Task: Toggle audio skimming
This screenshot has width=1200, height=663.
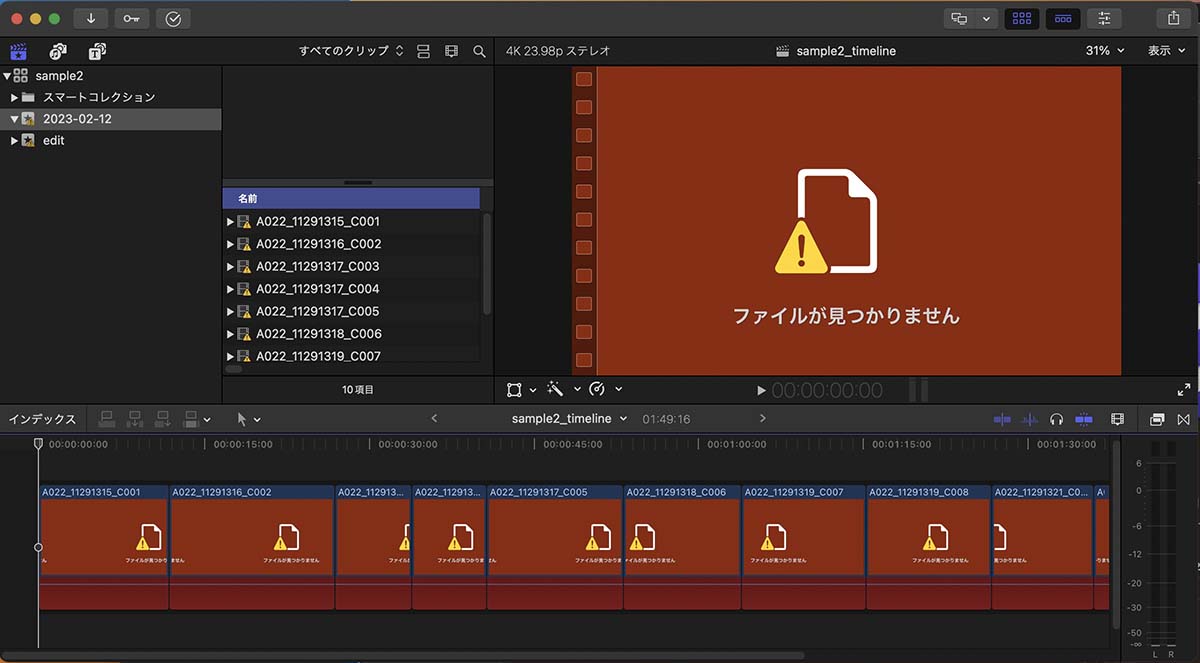Action: pyautogui.click(x=1030, y=419)
